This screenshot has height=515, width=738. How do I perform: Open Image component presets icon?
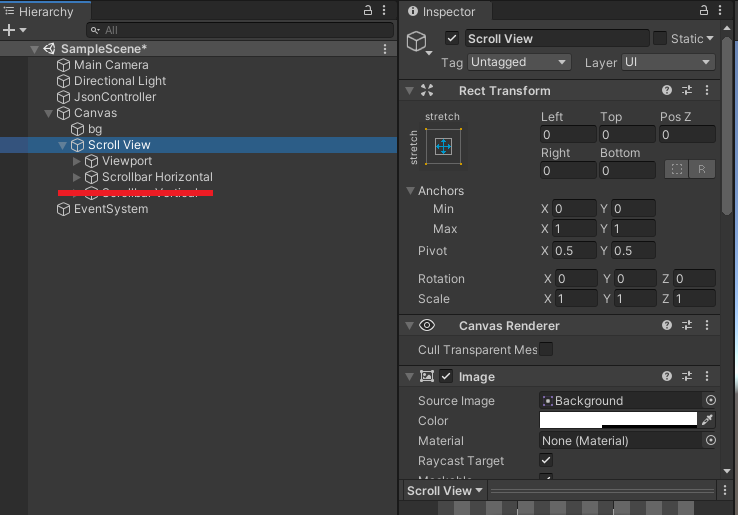pos(687,376)
